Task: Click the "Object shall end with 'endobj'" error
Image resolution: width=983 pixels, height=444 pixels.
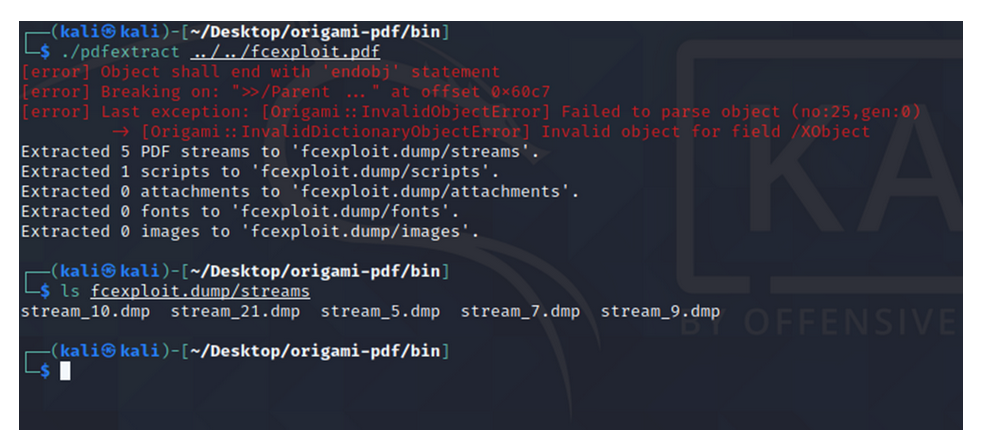Action: tap(260, 72)
